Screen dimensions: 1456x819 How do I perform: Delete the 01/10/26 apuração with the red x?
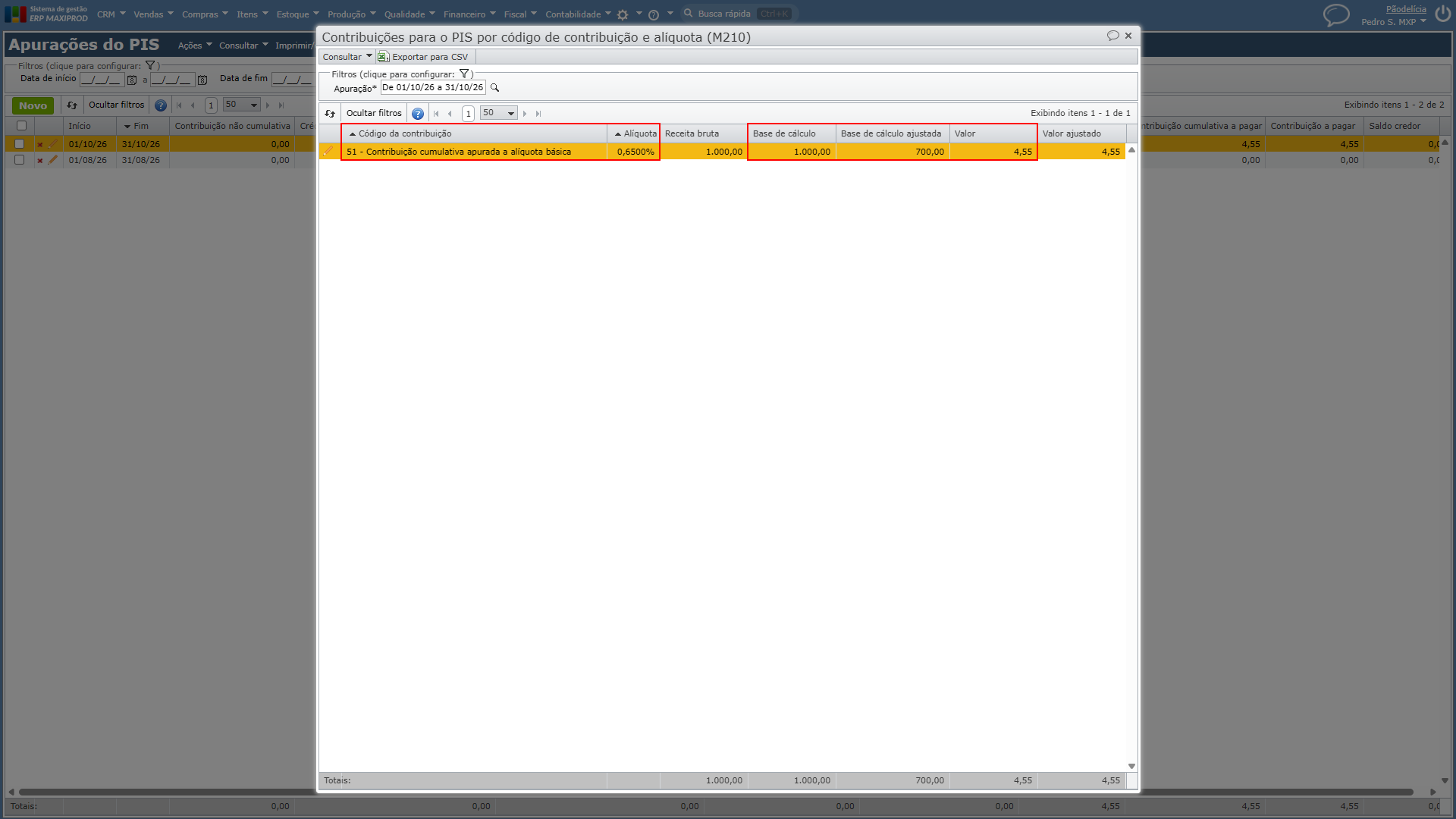click(x=40, y=144)
